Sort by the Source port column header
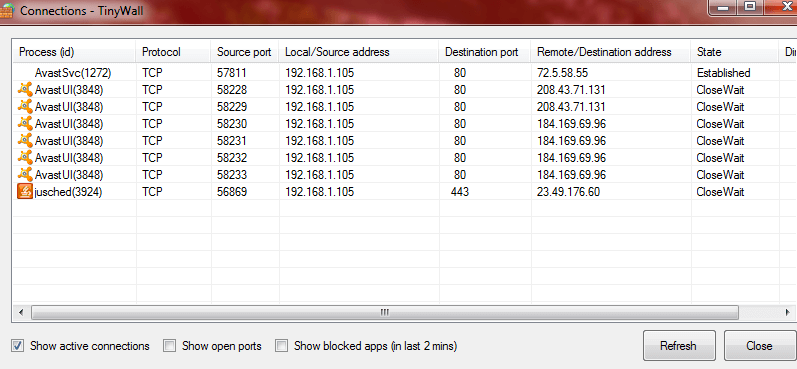Screen dimensions: 797x369 [244, 52]
